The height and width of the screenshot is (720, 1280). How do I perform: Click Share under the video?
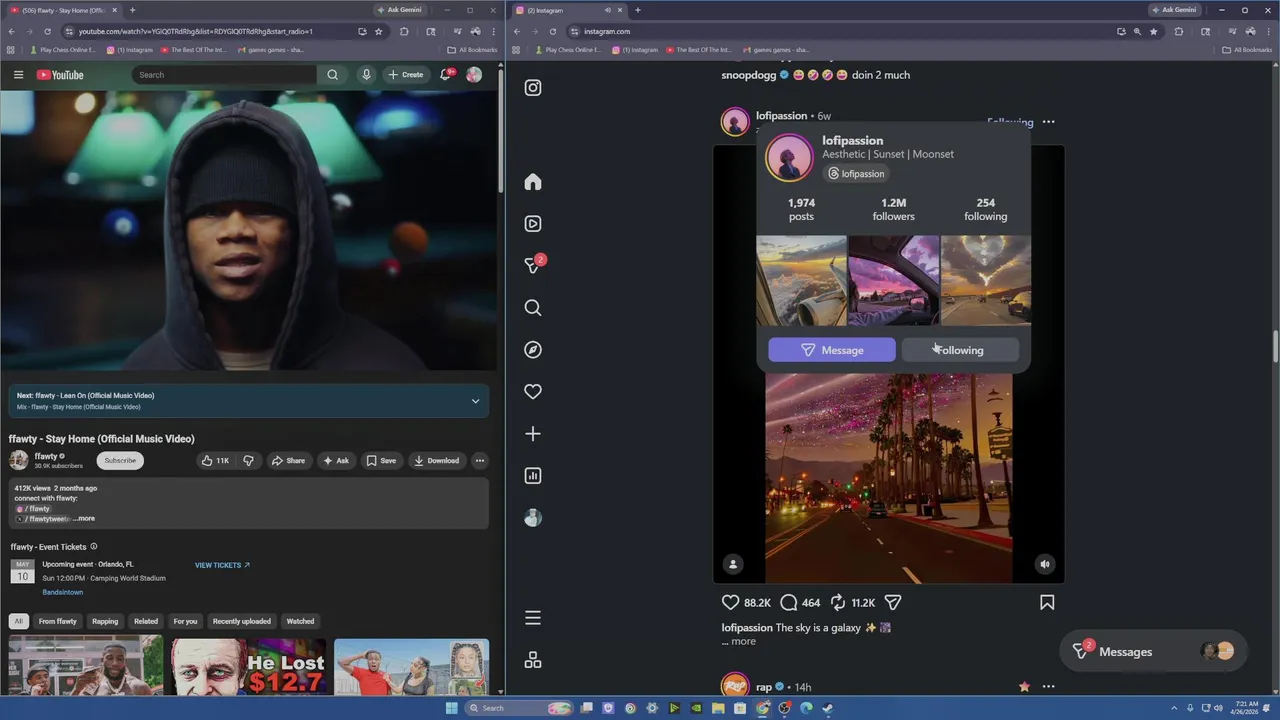tap(288, 461)
